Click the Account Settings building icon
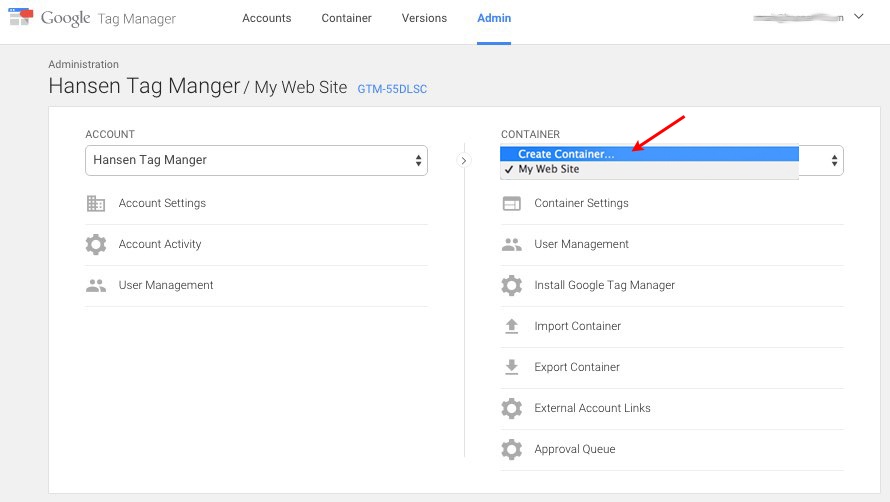Viewport: 890px width, 502px height. click(x=96, y=204)
